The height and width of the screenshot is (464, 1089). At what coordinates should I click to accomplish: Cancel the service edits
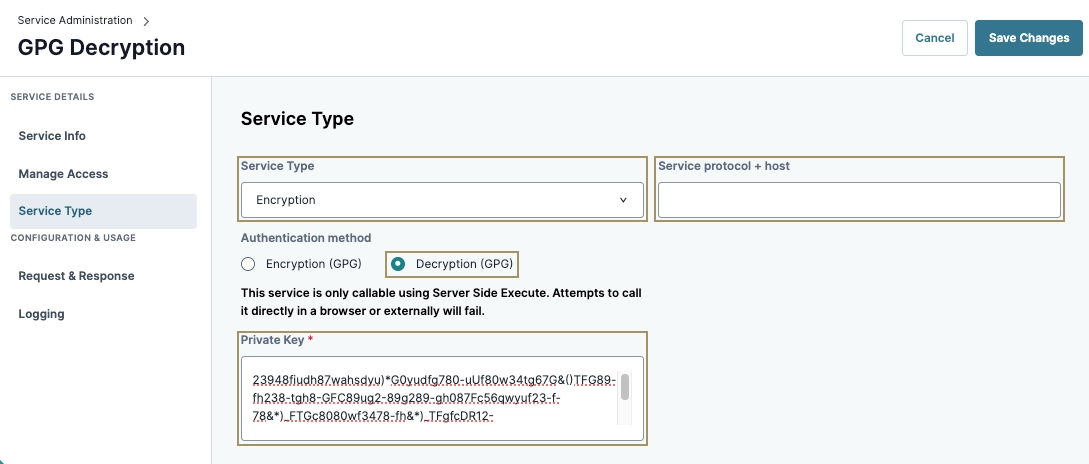pos(934,38)
